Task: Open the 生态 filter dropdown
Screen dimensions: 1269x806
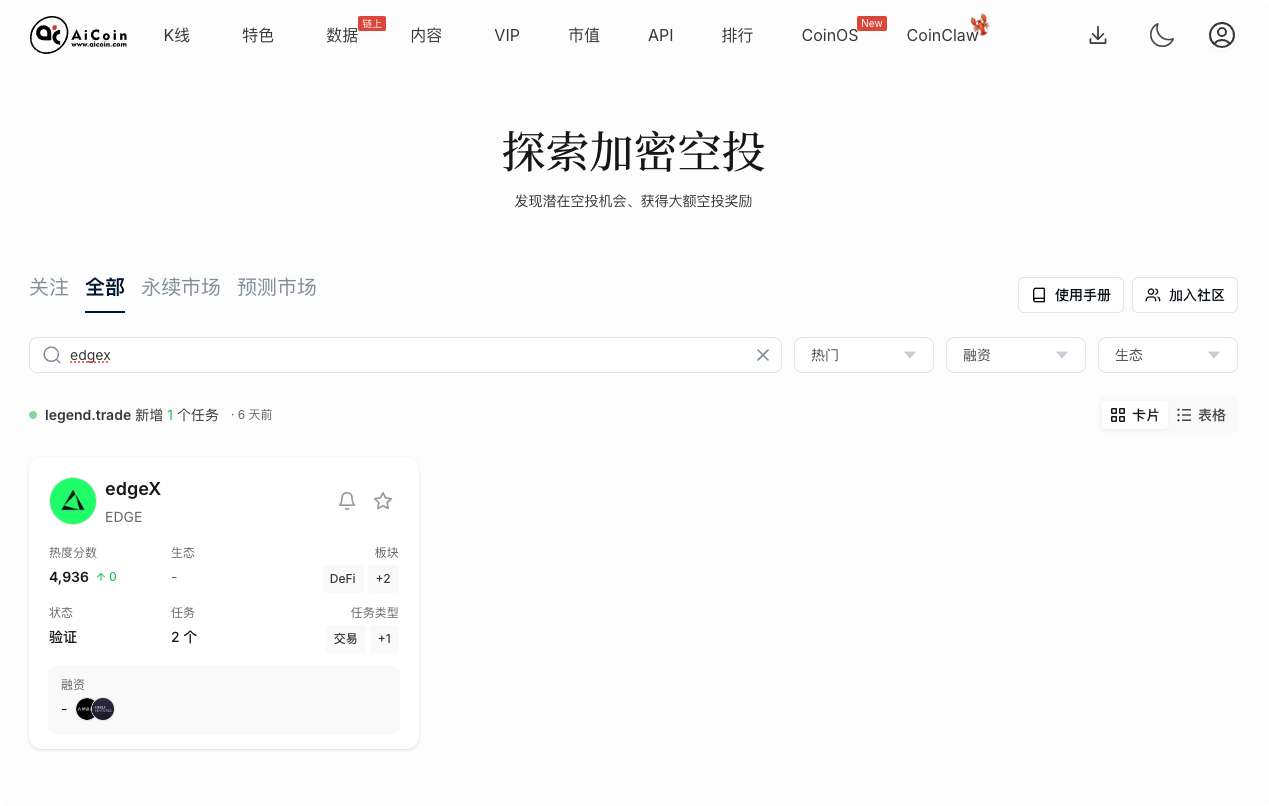Action: [1167, 355]
